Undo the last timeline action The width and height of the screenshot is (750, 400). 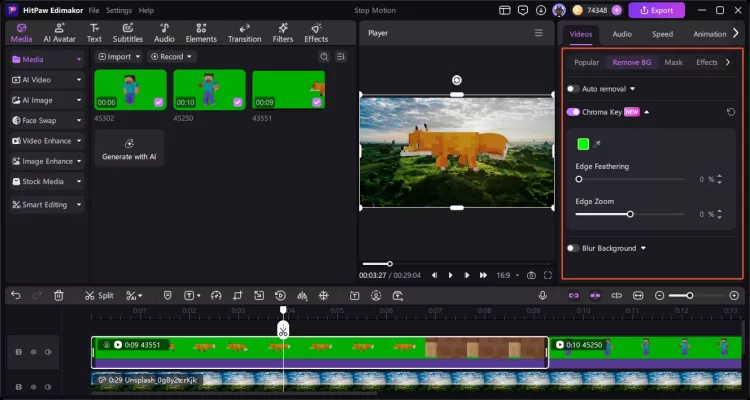16,296
